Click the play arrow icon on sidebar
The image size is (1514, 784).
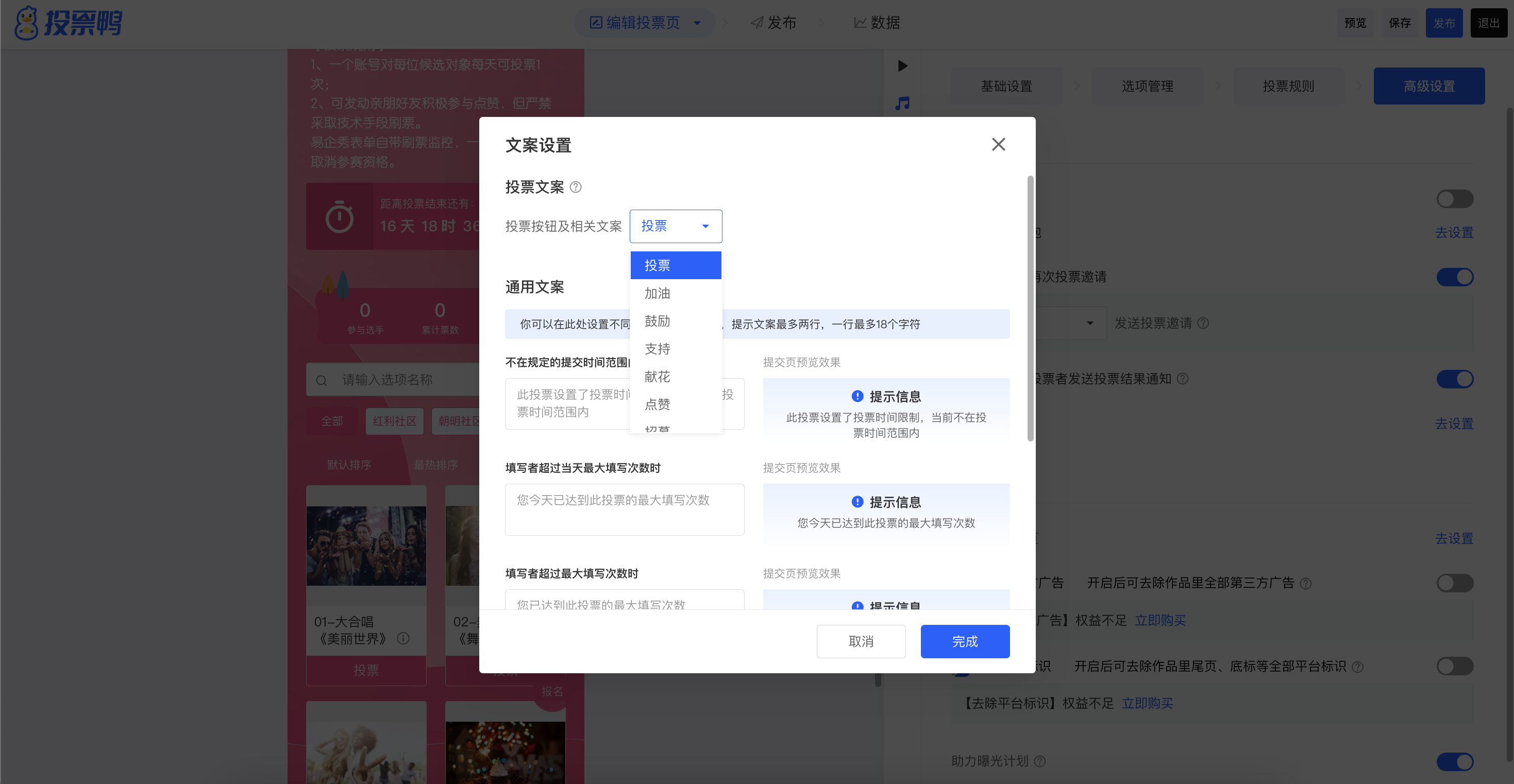902,66
